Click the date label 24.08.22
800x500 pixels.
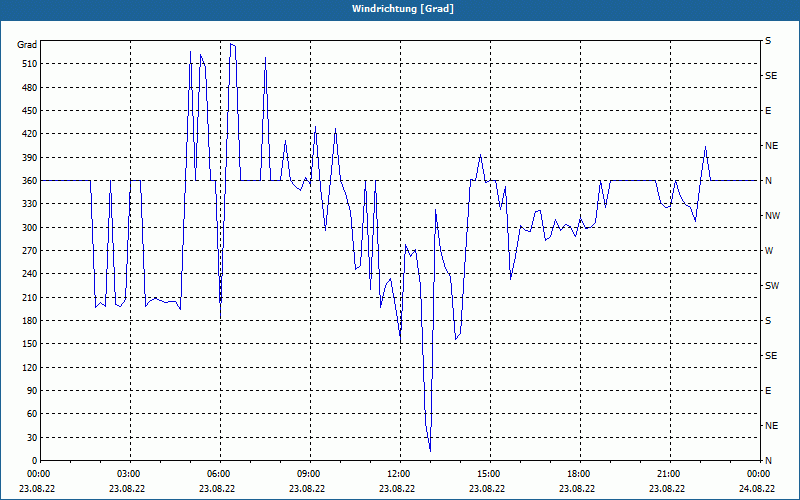(757, 489)
